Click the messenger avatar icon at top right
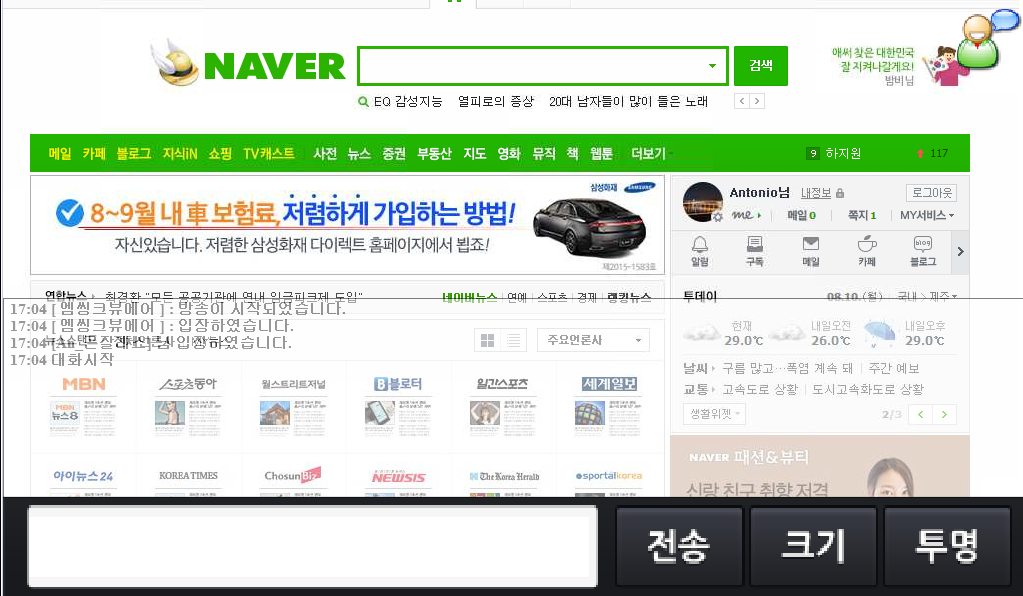 click(x=980, y=40)
